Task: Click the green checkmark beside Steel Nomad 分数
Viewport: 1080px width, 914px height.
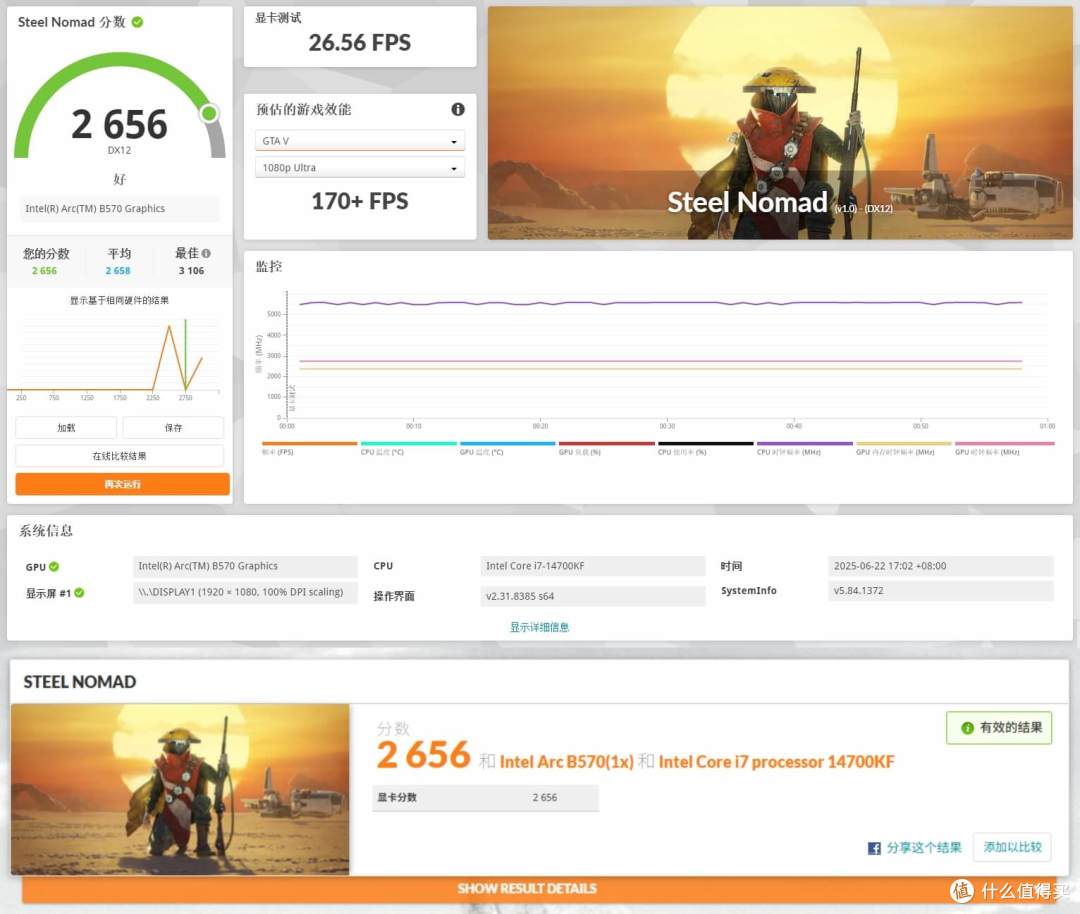Action: (138, 22)
